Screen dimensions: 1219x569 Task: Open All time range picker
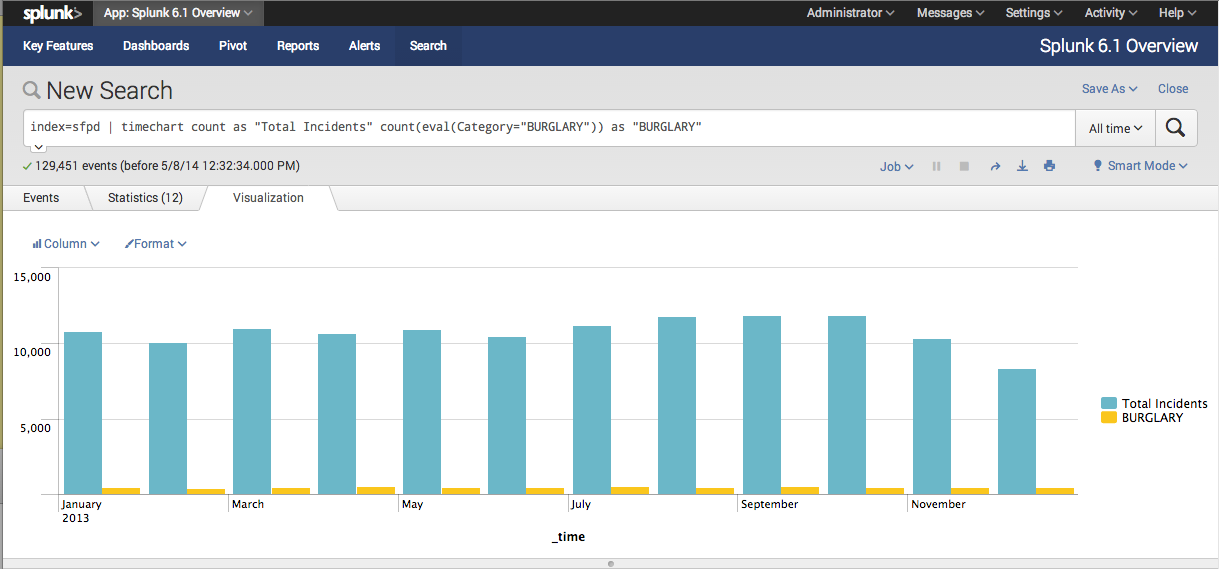(1115, 128)
